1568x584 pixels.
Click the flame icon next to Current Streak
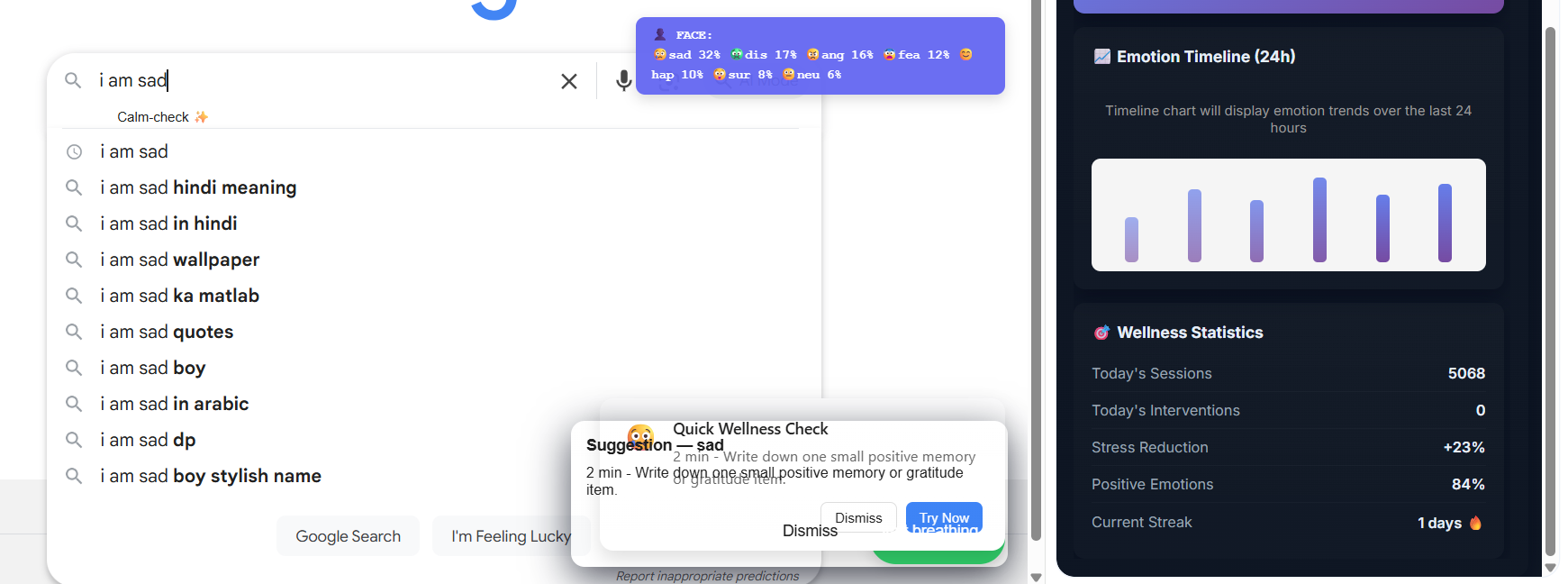click(x=1475, y=523)
